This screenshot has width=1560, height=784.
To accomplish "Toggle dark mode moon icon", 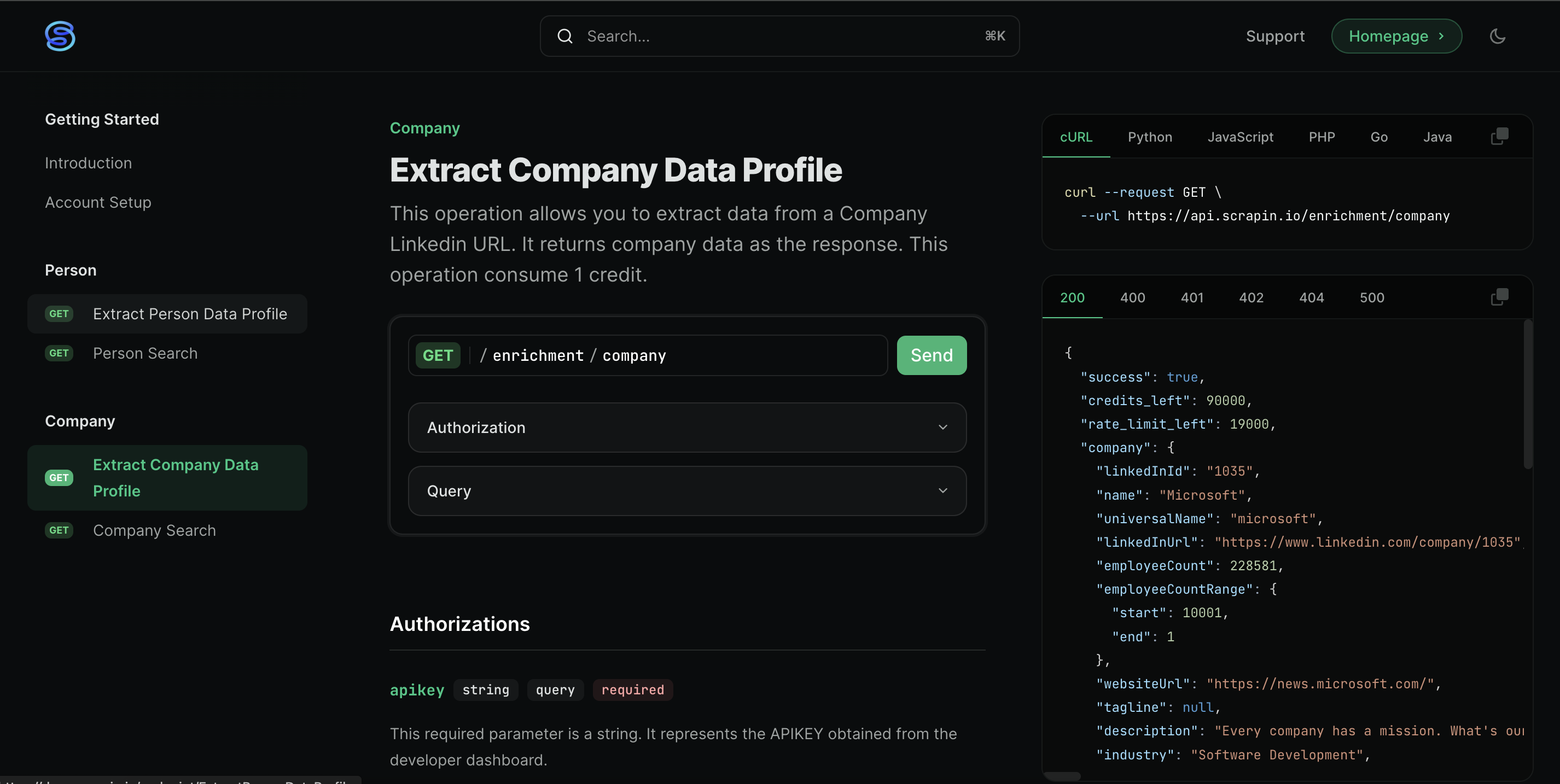I will (1497, 36).
